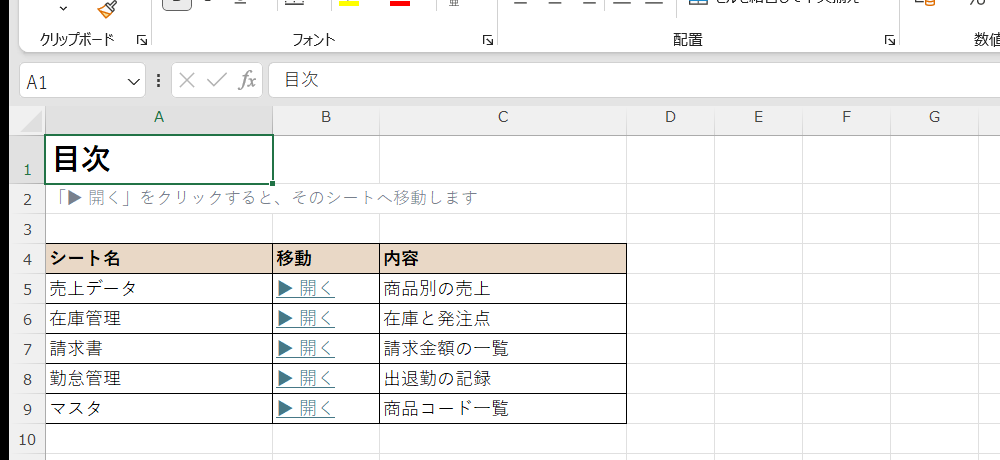This screenshot has height=460, width=1000.
Task: Select row 6 header
Action: 27,319
